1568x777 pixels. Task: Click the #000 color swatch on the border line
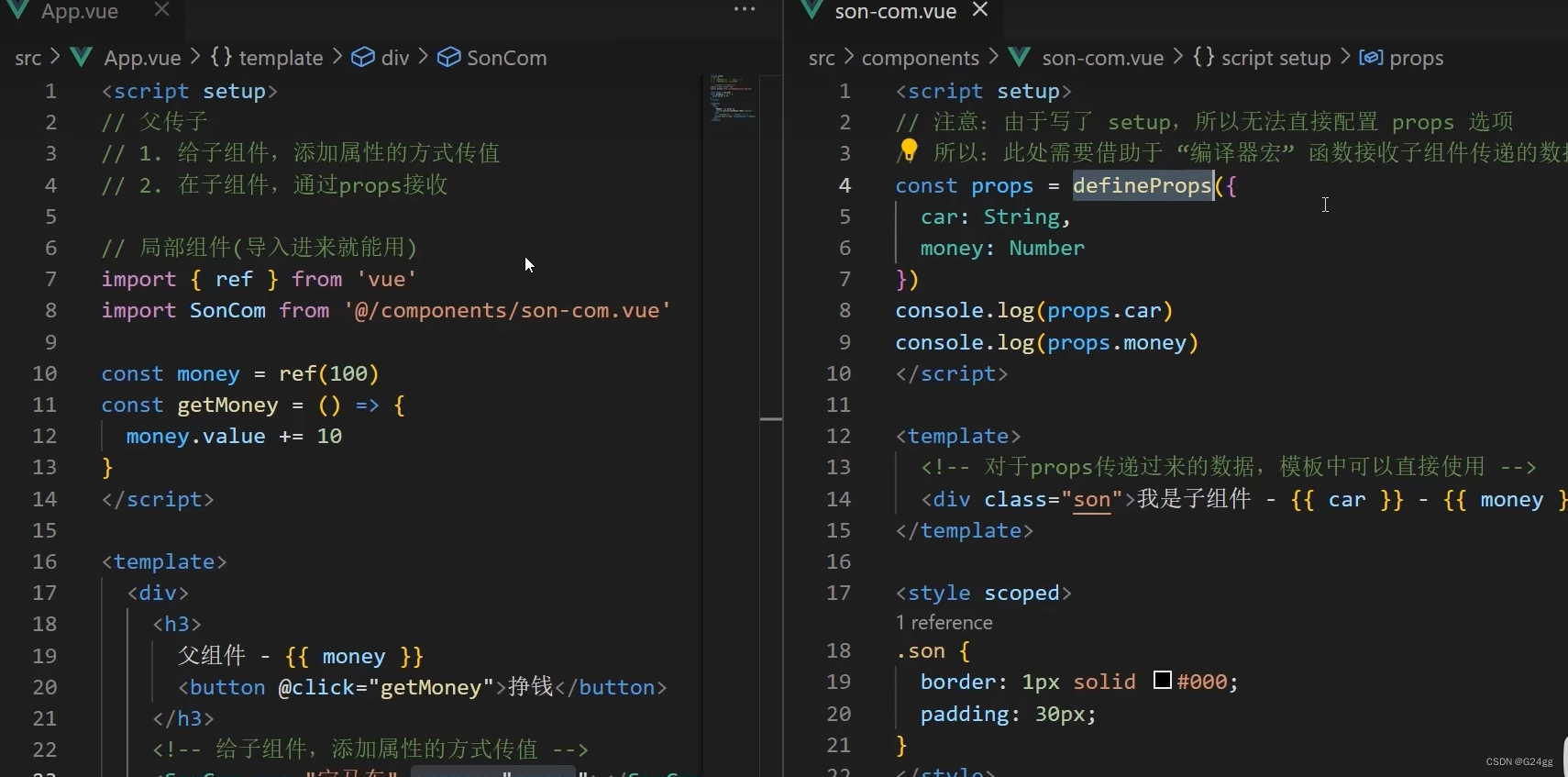point(1163,680)
